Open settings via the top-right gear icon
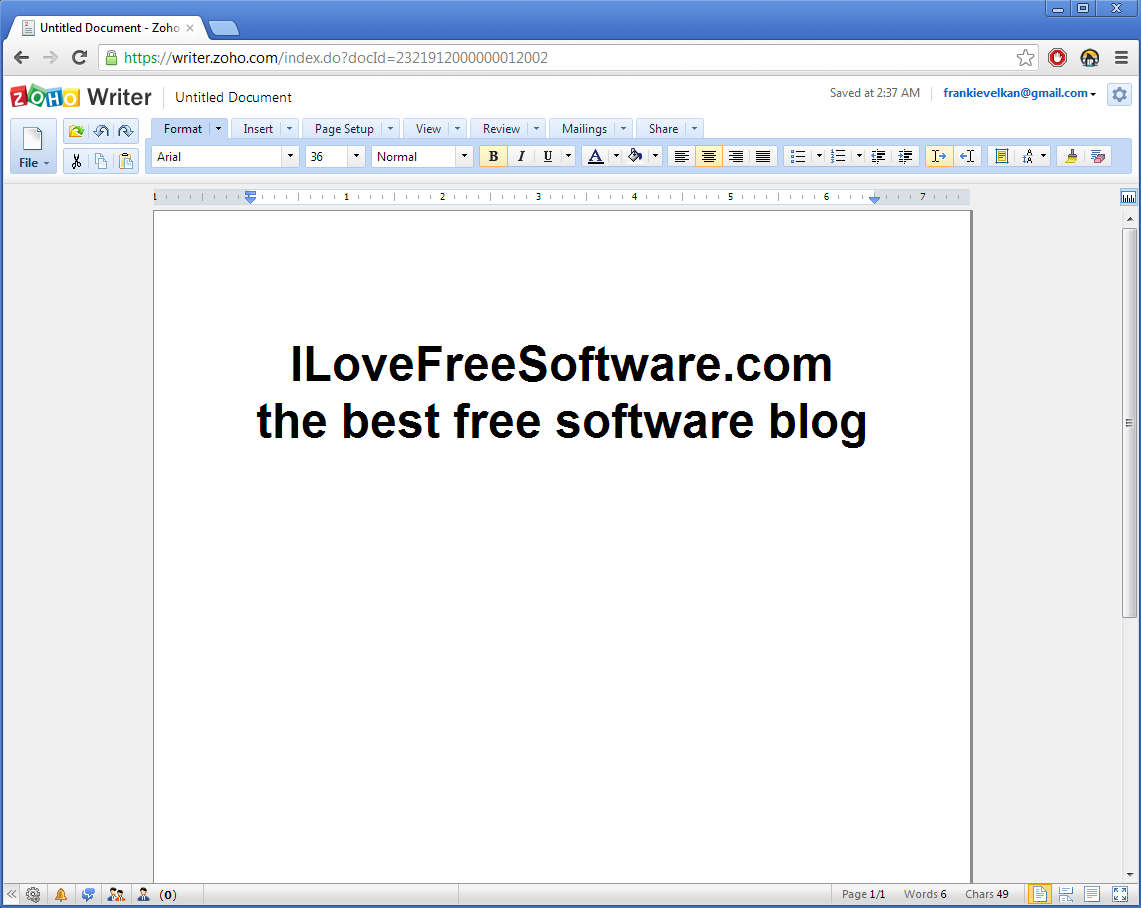Viewport: 1141px width, 908px height. [1119, 95]
